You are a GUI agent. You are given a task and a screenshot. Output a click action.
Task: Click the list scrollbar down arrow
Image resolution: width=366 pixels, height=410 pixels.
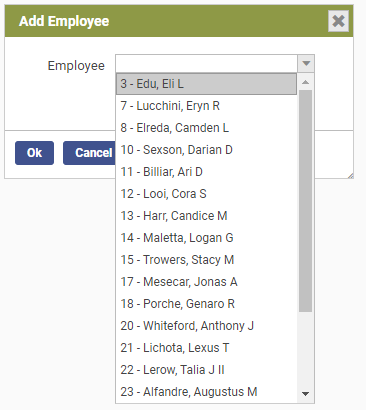pos(305,394)
